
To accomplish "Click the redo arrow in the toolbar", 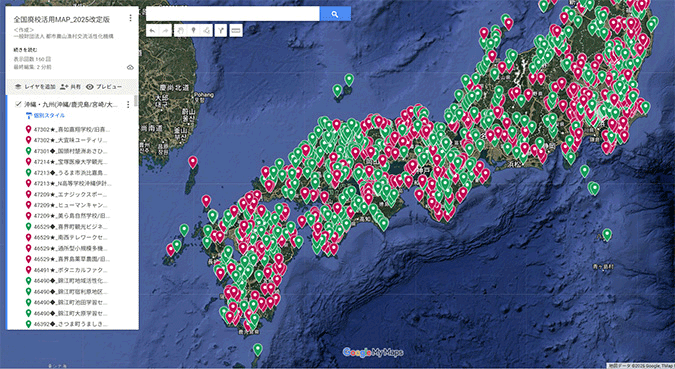I will click(166, 31).
